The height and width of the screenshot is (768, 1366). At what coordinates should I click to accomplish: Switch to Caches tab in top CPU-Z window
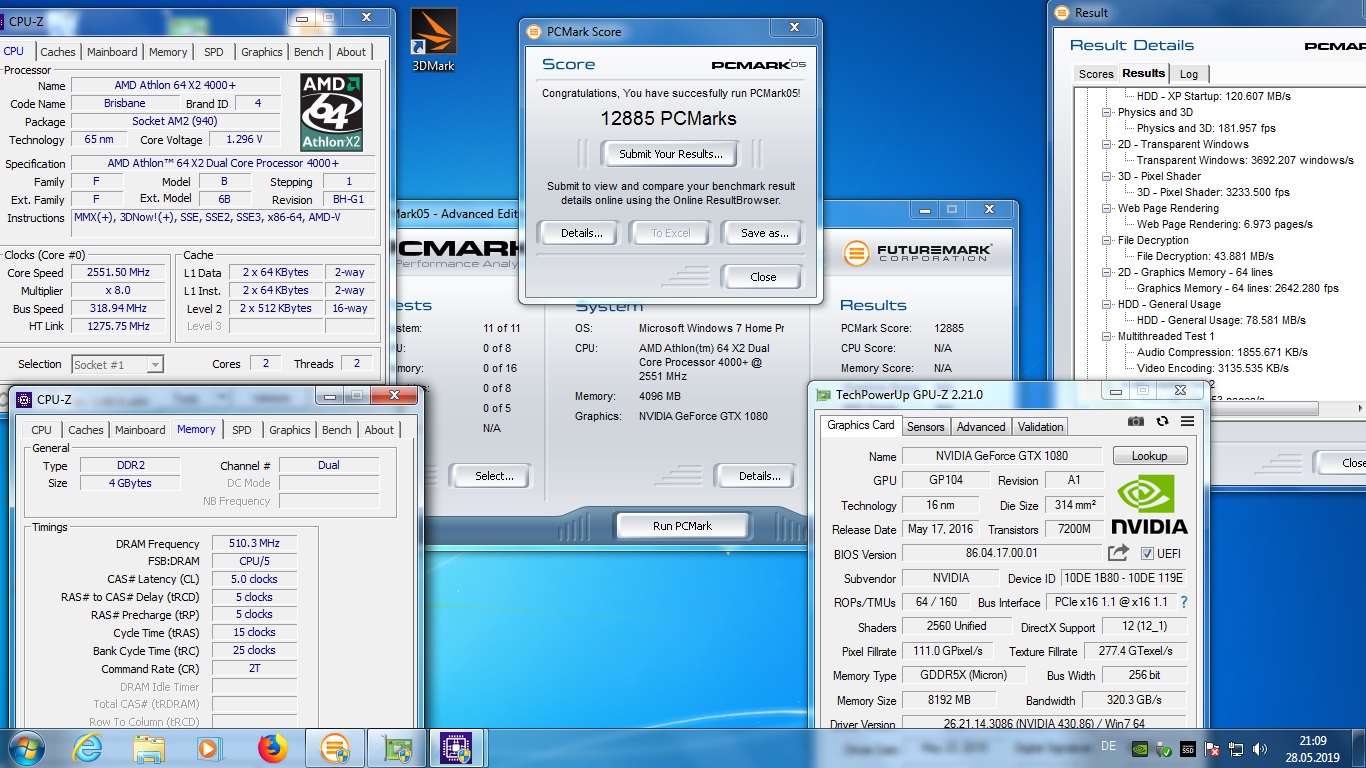tap(57, 52)
